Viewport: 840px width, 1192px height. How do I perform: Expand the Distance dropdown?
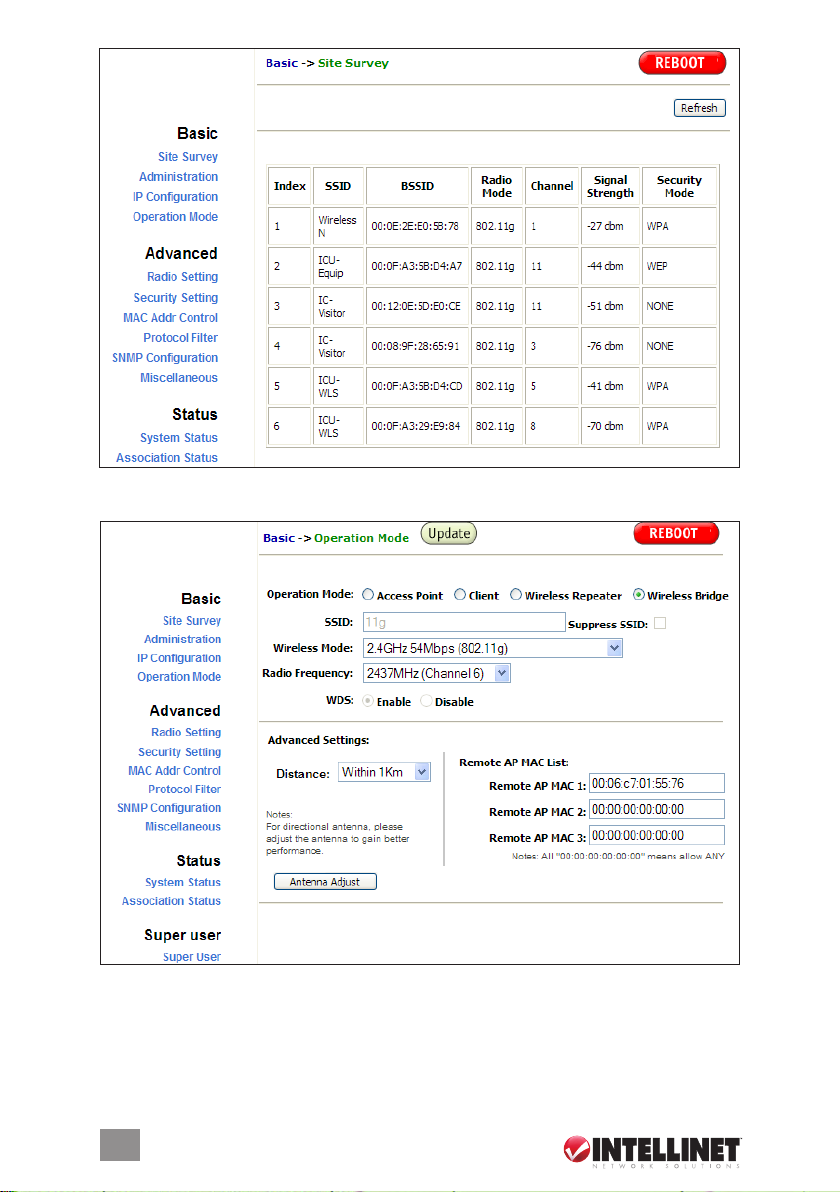pos(384,772)
